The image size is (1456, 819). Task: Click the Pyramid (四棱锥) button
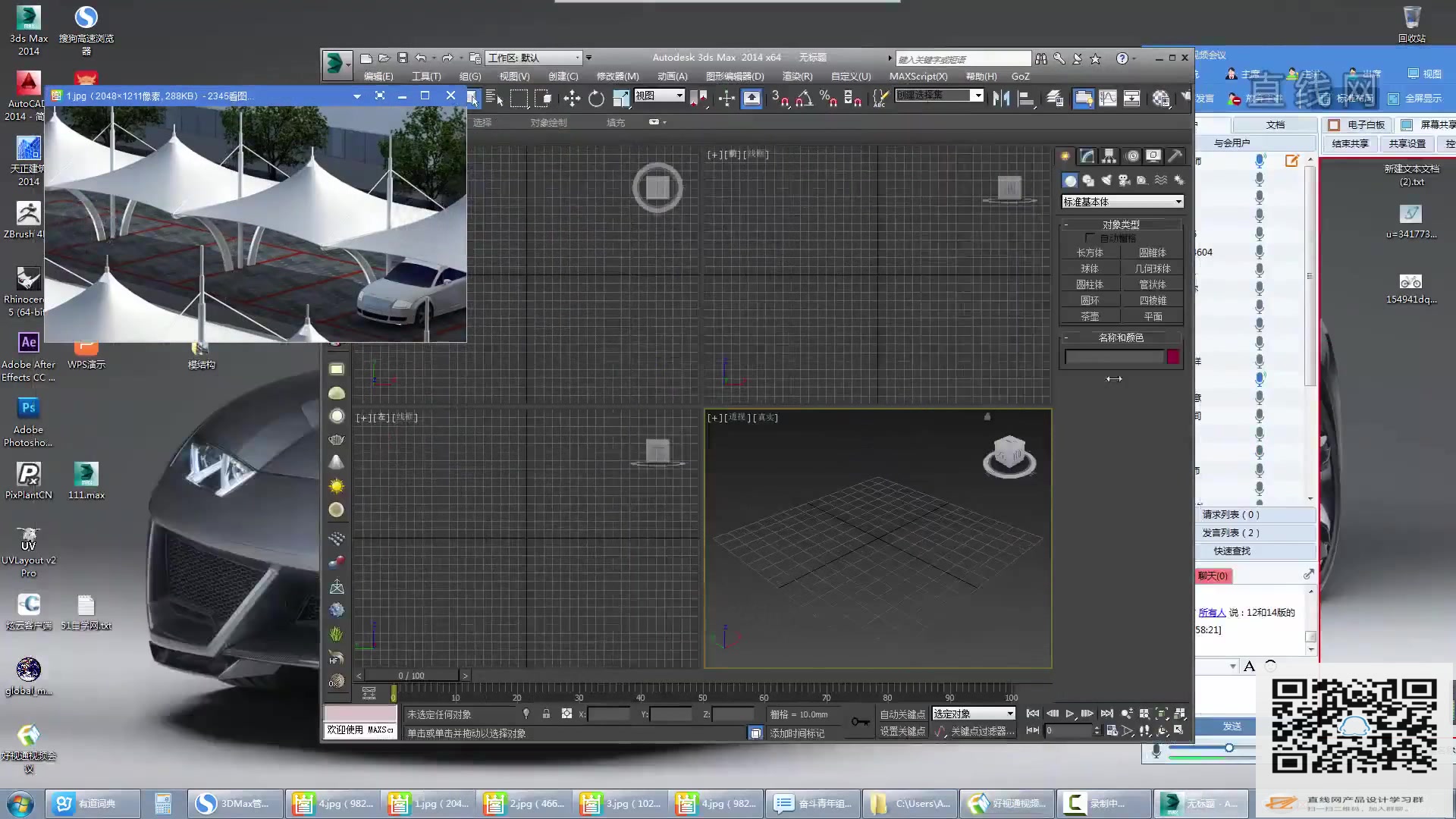[1153, 300]
